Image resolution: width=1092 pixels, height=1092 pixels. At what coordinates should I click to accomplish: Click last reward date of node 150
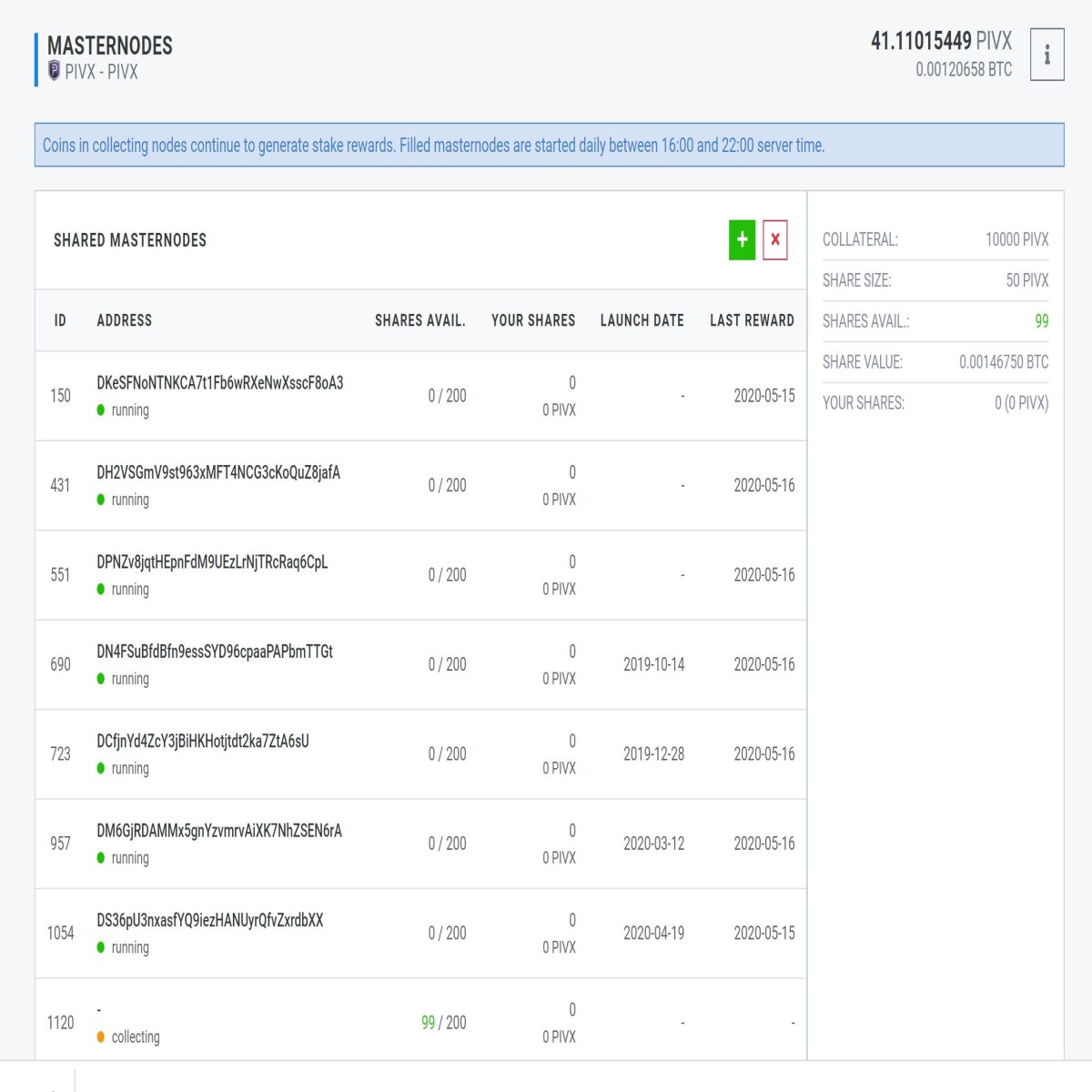coord(764,396)
